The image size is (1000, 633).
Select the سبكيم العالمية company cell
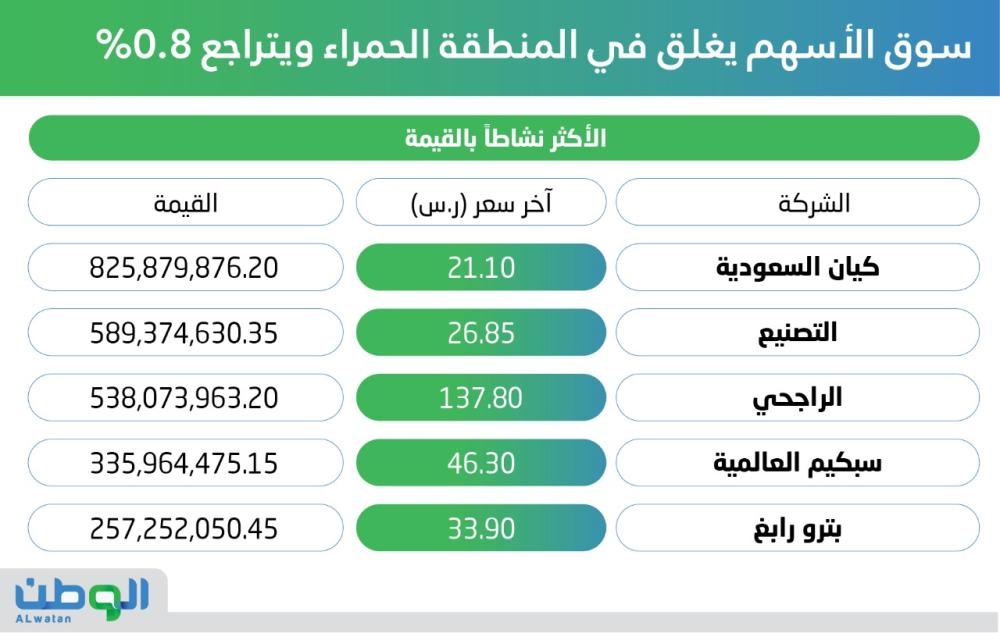(x=797, y=462)
